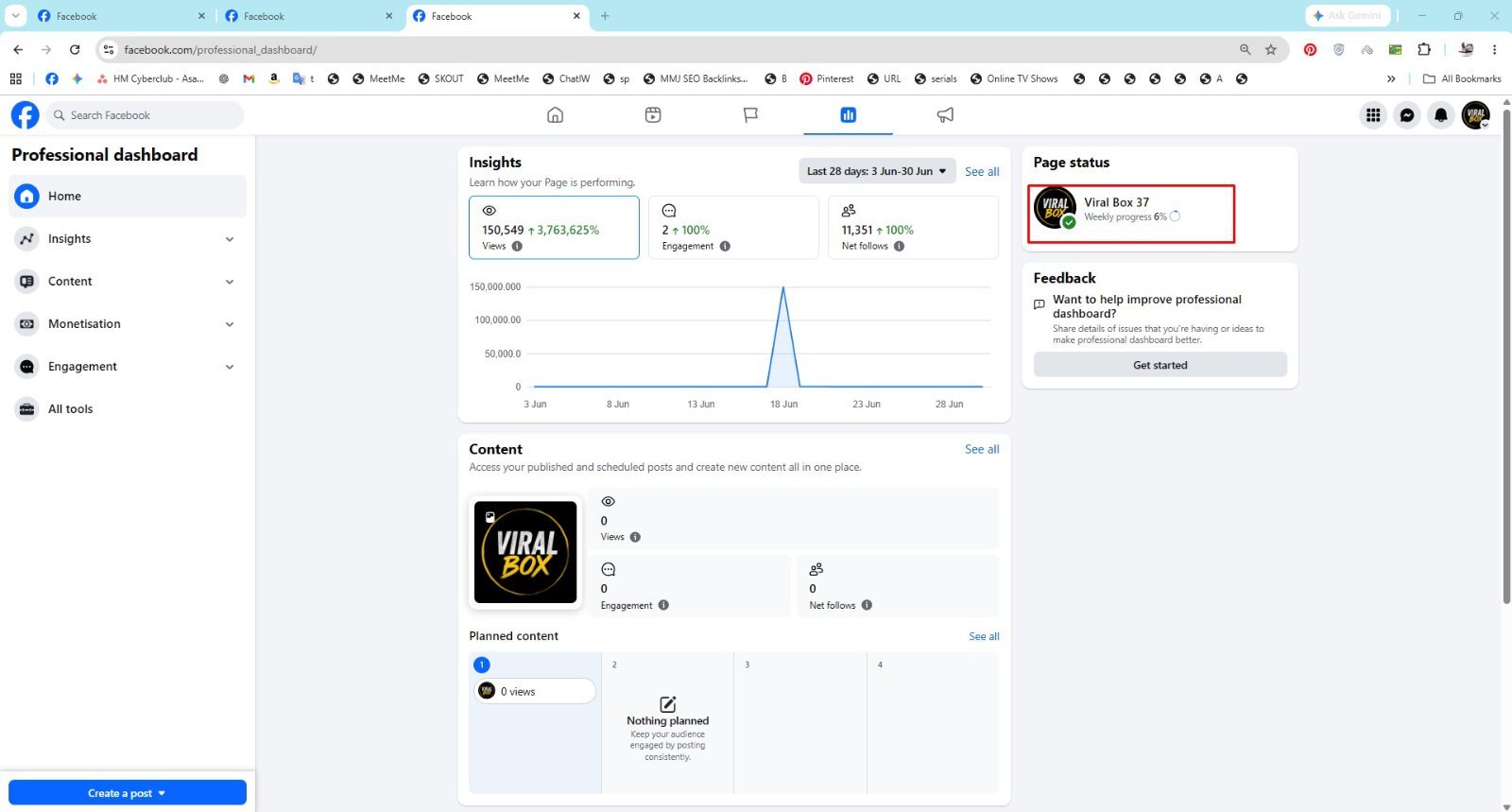The height and width of the screenshot is (812, 1512).
Task: Open the Create a post dropdown button
Action: 128,792
